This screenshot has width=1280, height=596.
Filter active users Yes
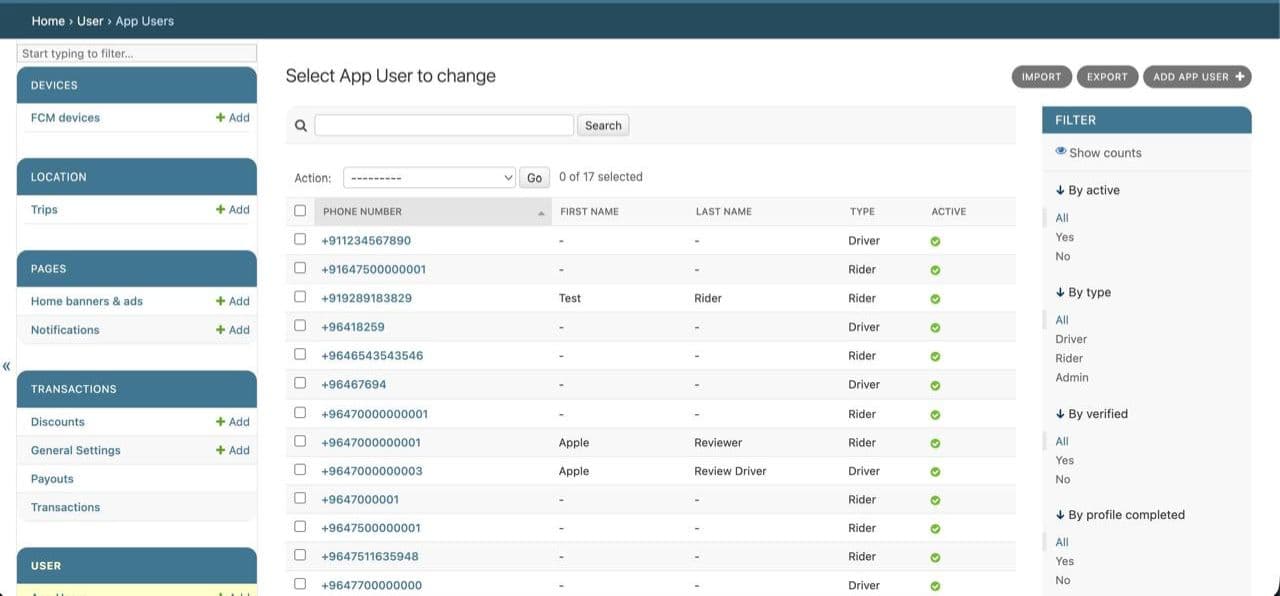point(1065,237)
